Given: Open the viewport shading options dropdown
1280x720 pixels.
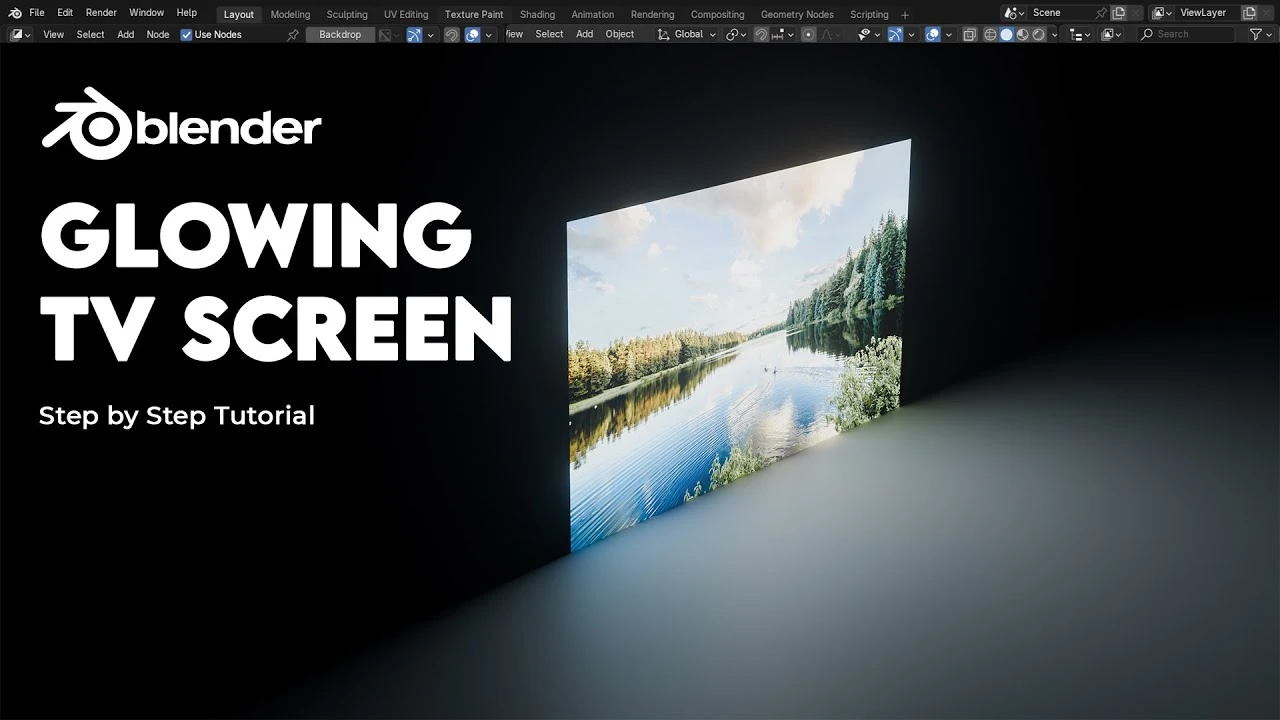Looking at the screenshot, I should [x=1054, y=34].
